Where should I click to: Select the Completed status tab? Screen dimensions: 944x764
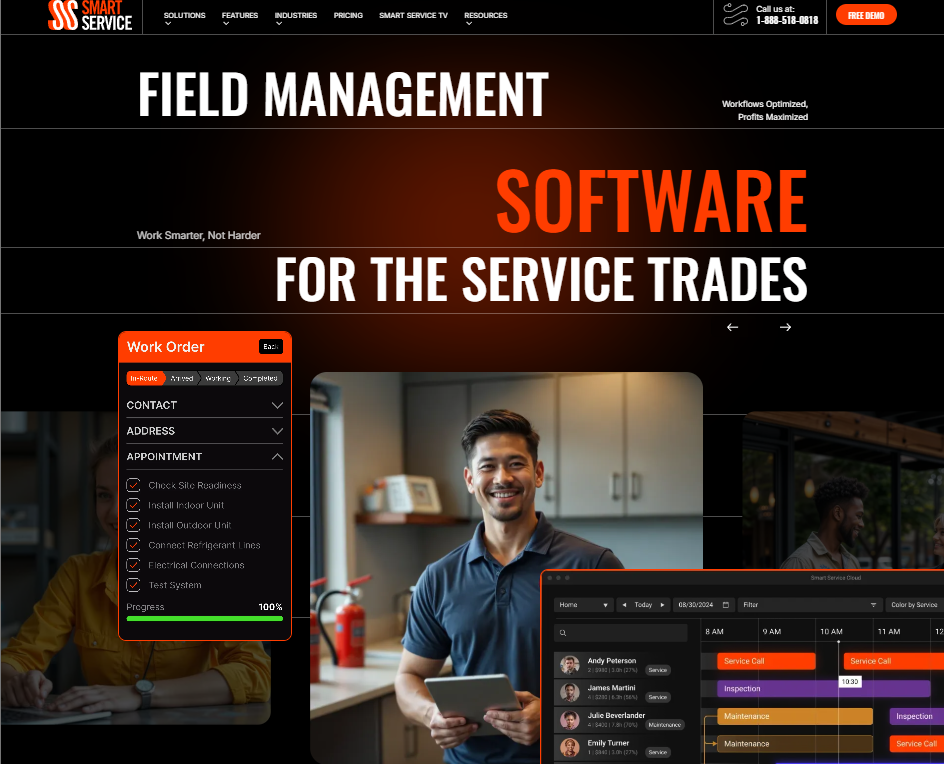coord(261,378)
